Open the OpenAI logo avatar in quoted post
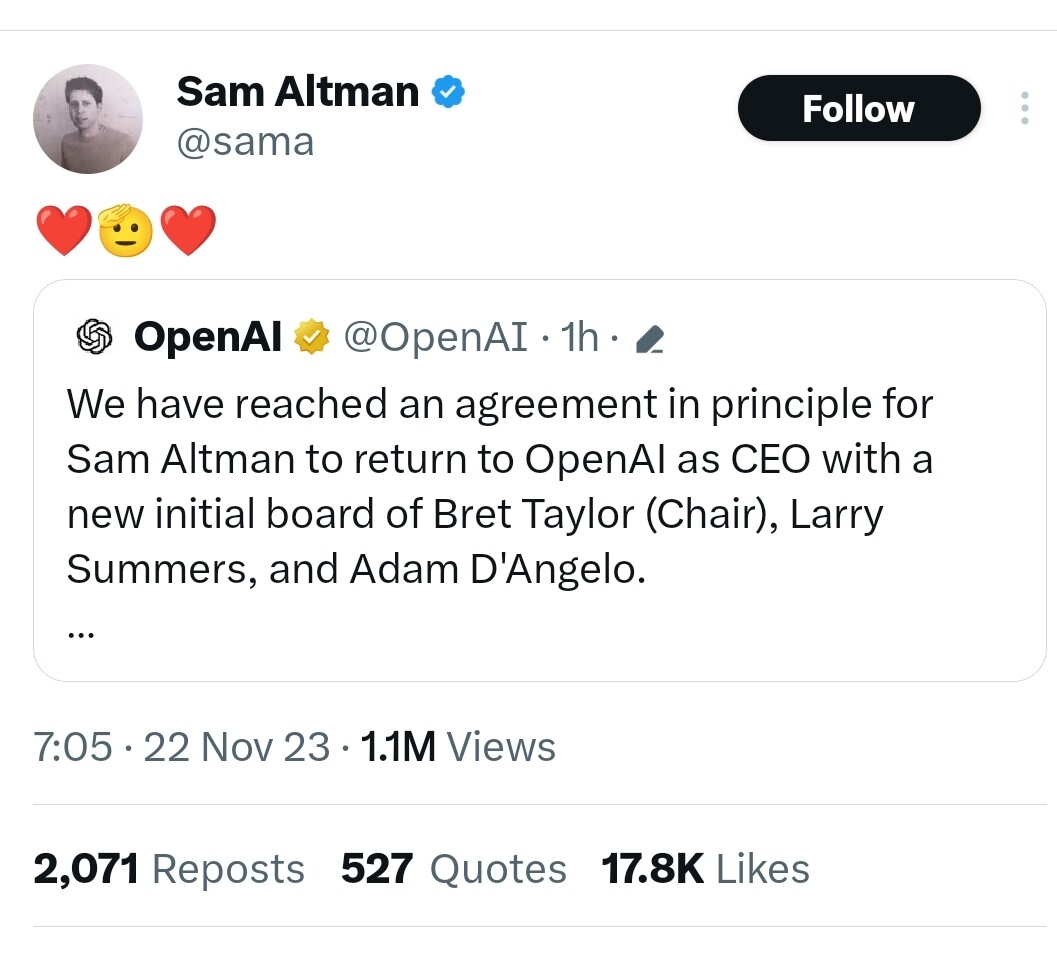This screenshot has width=1057, height=954. coord(94,336)
